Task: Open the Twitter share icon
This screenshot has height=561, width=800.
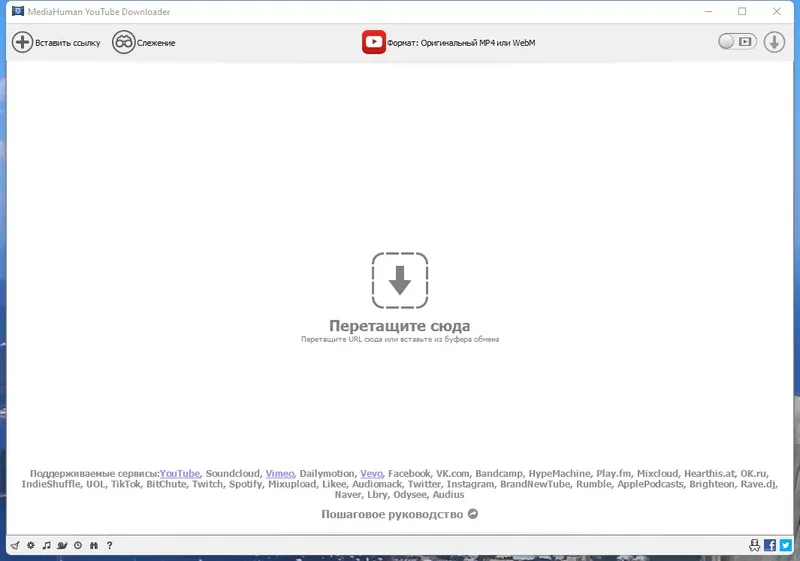Action: point(786,545)
